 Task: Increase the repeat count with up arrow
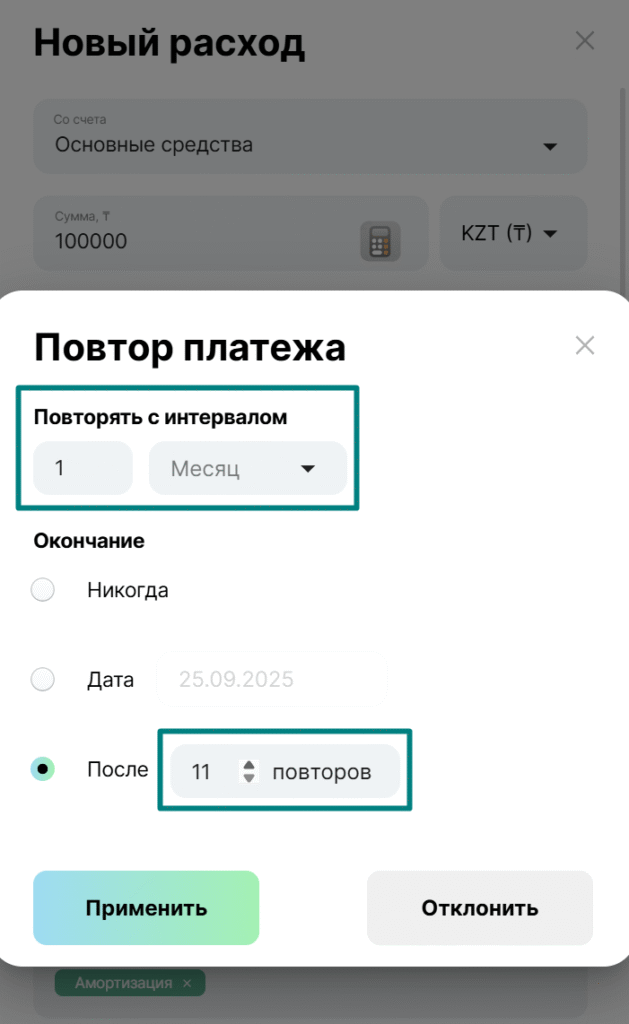click(250, 765)
